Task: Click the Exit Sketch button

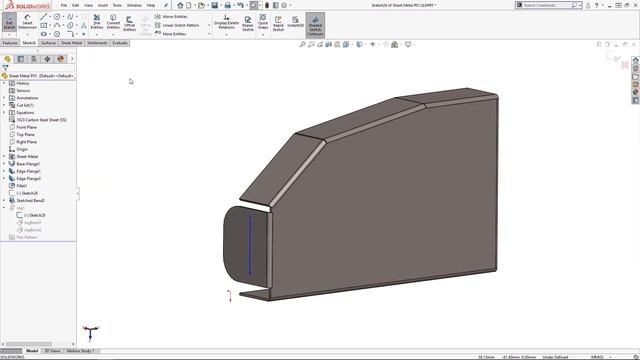Action: tap(9, 22)
